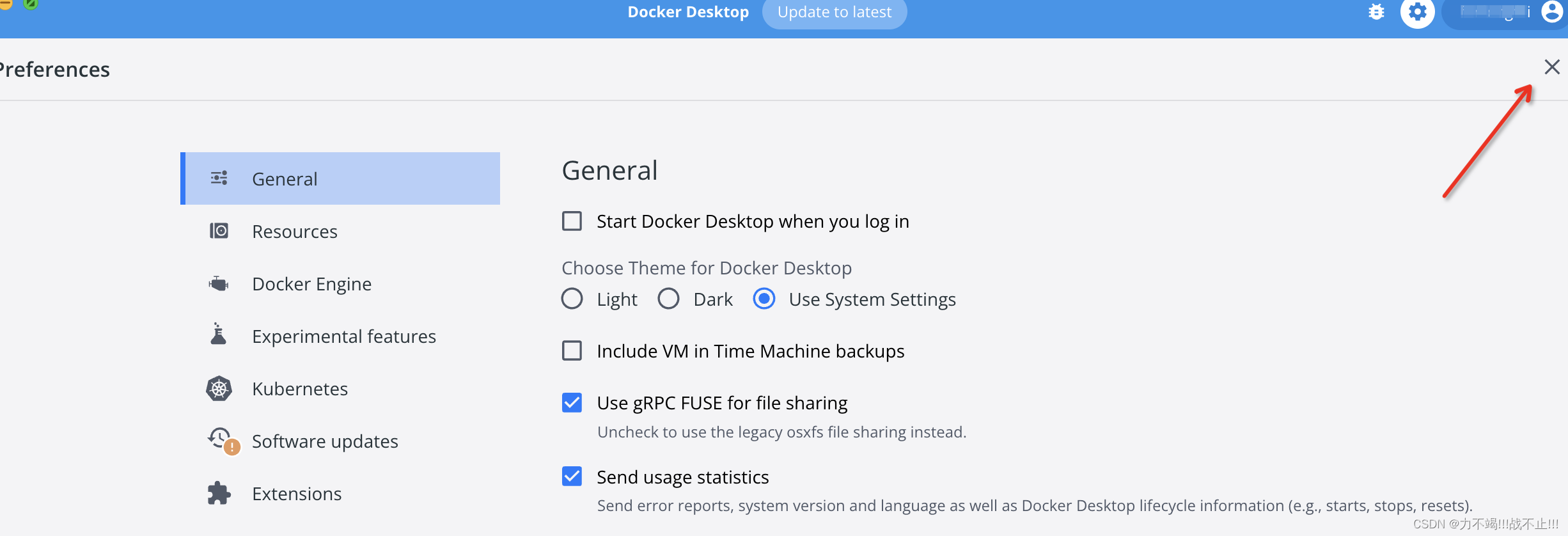Open the Kubernetes settings
Screen dimensions: 1568x536
tap(340, 388)
